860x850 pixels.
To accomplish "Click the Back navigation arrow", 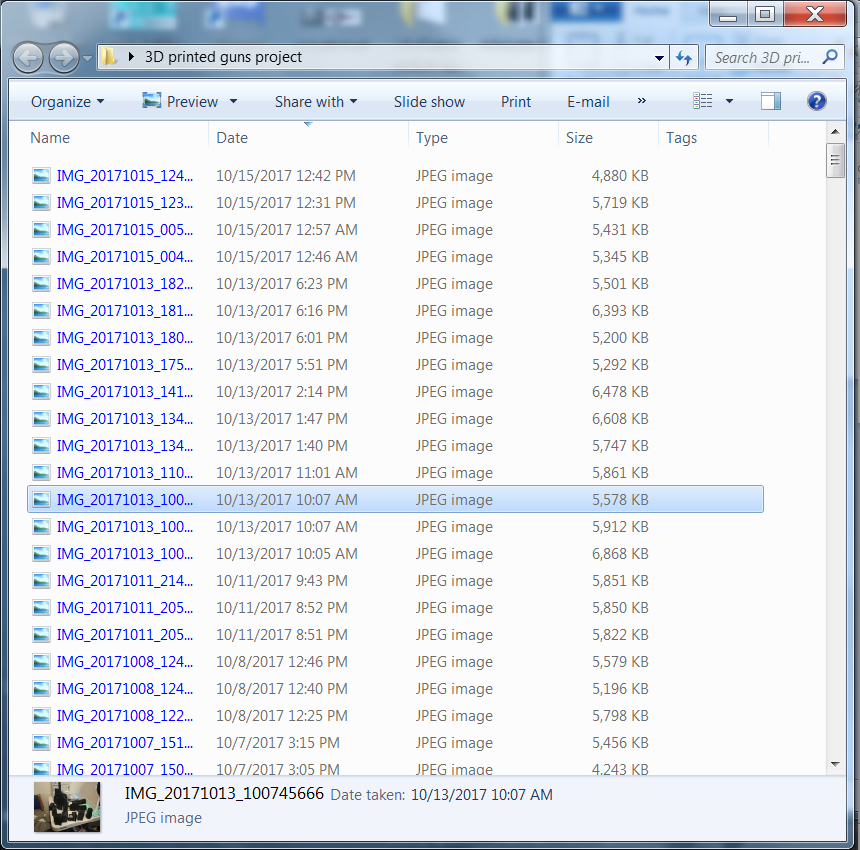I will coord(28,58).
